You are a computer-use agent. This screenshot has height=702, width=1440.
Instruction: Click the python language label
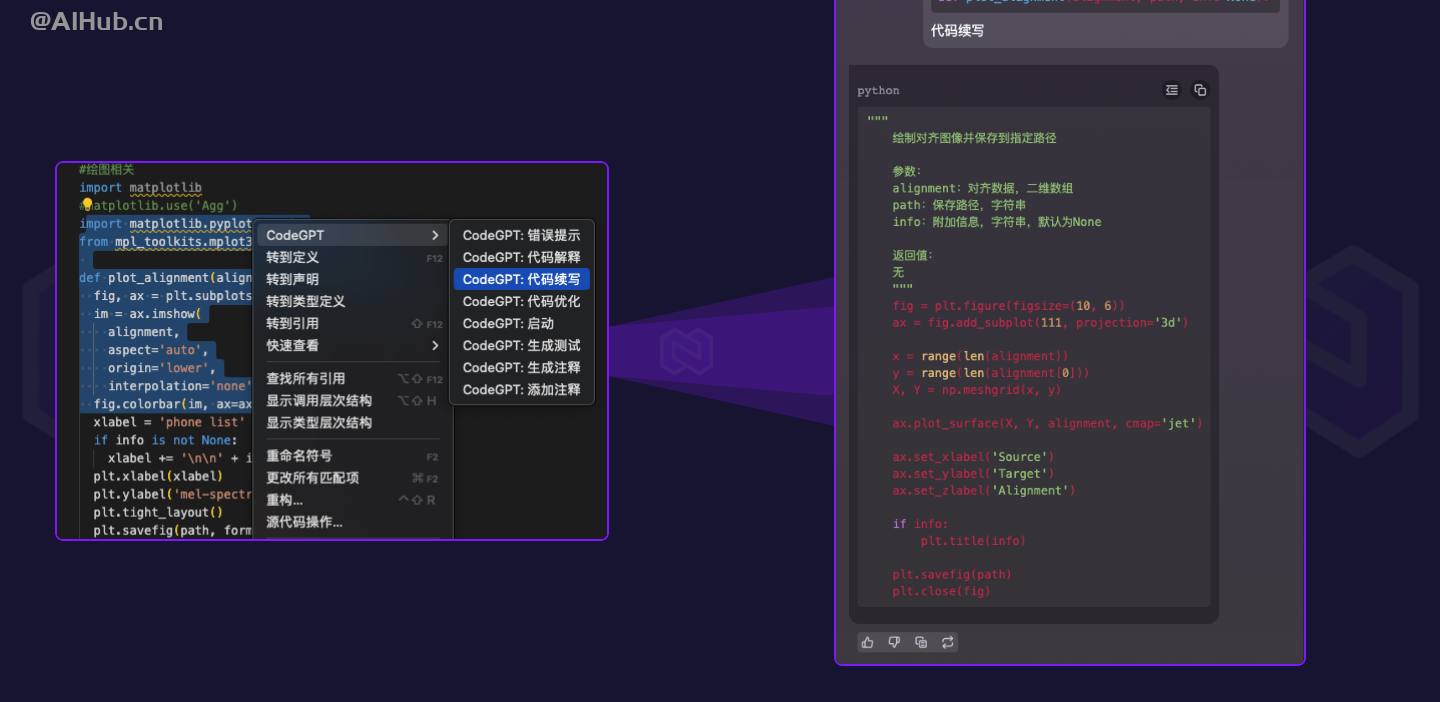(x=878, y=90)
